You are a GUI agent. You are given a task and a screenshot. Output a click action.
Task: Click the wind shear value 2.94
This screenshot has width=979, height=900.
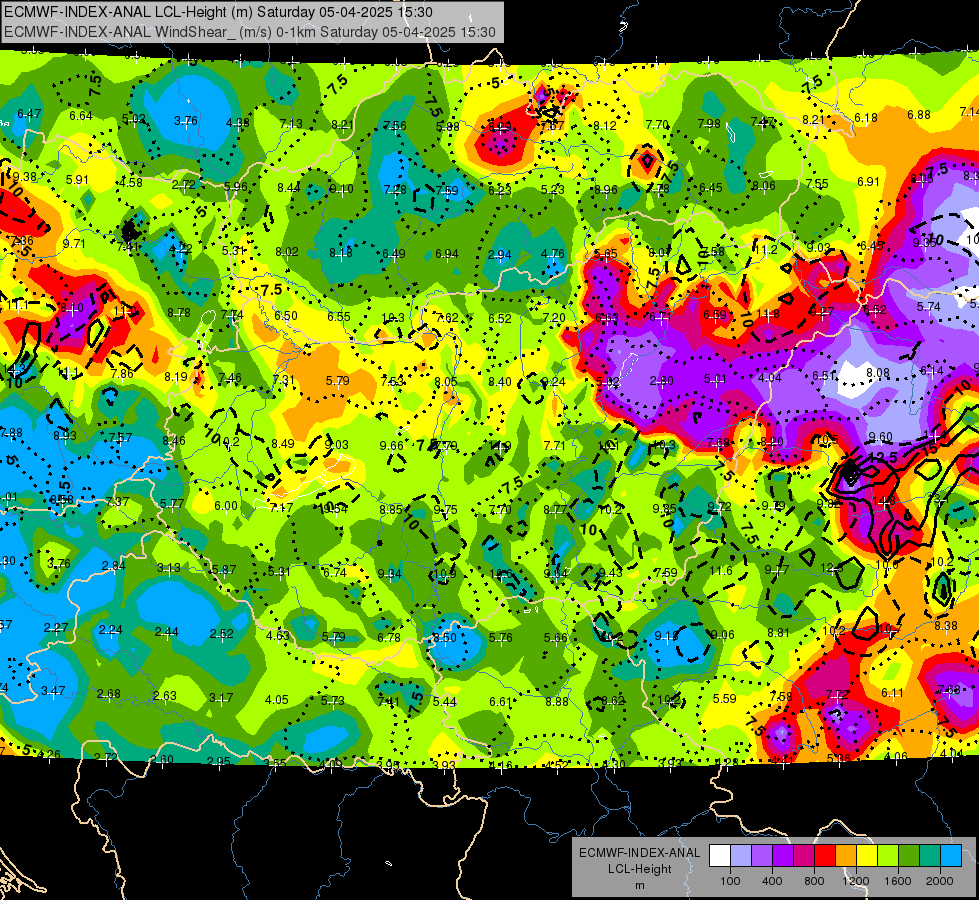(499, 254)
